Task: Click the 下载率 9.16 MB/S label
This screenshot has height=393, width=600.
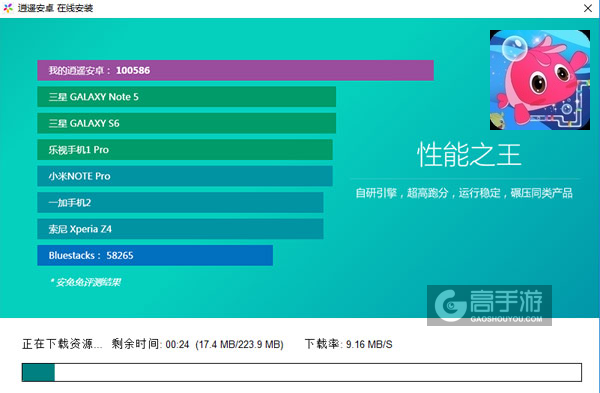Action: pos(348,344)
